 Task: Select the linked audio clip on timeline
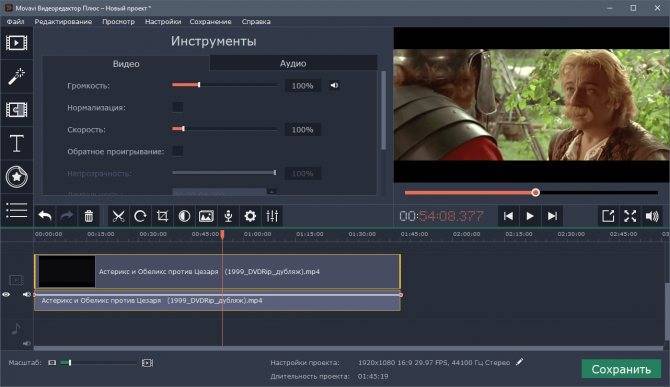217,302
